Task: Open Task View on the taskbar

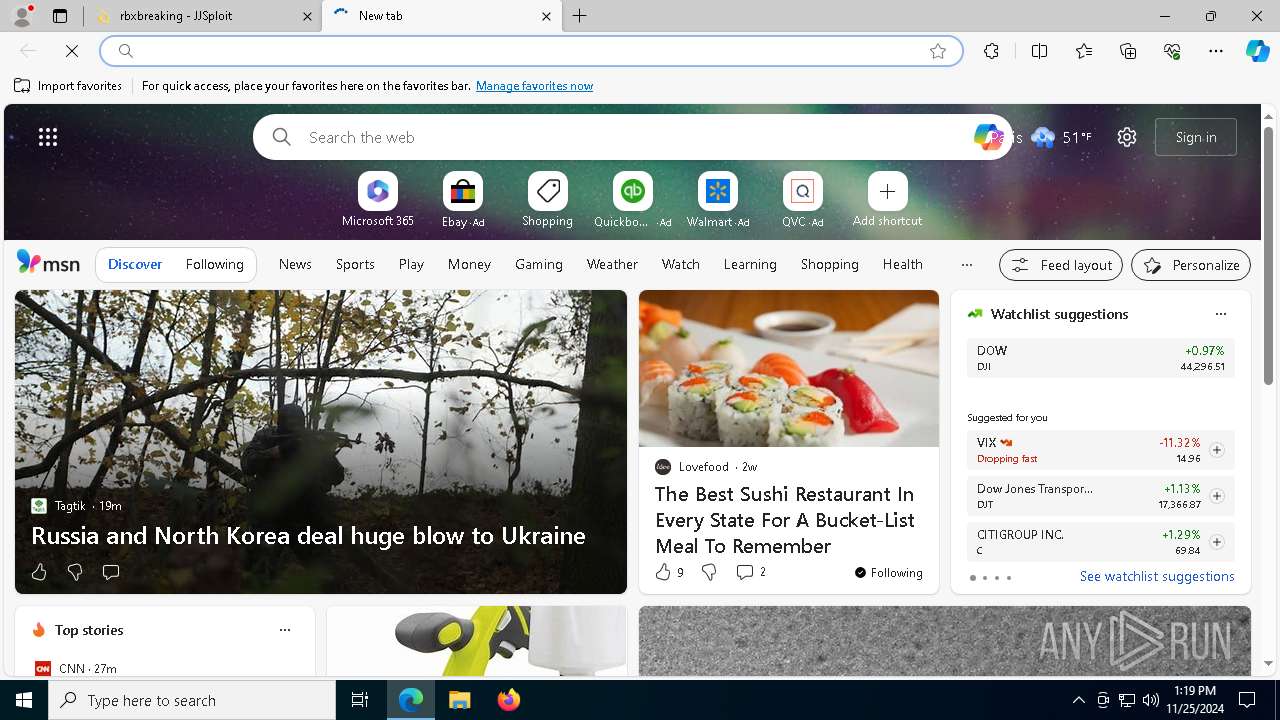Action: pyautogui.click(x=360, y=700)
